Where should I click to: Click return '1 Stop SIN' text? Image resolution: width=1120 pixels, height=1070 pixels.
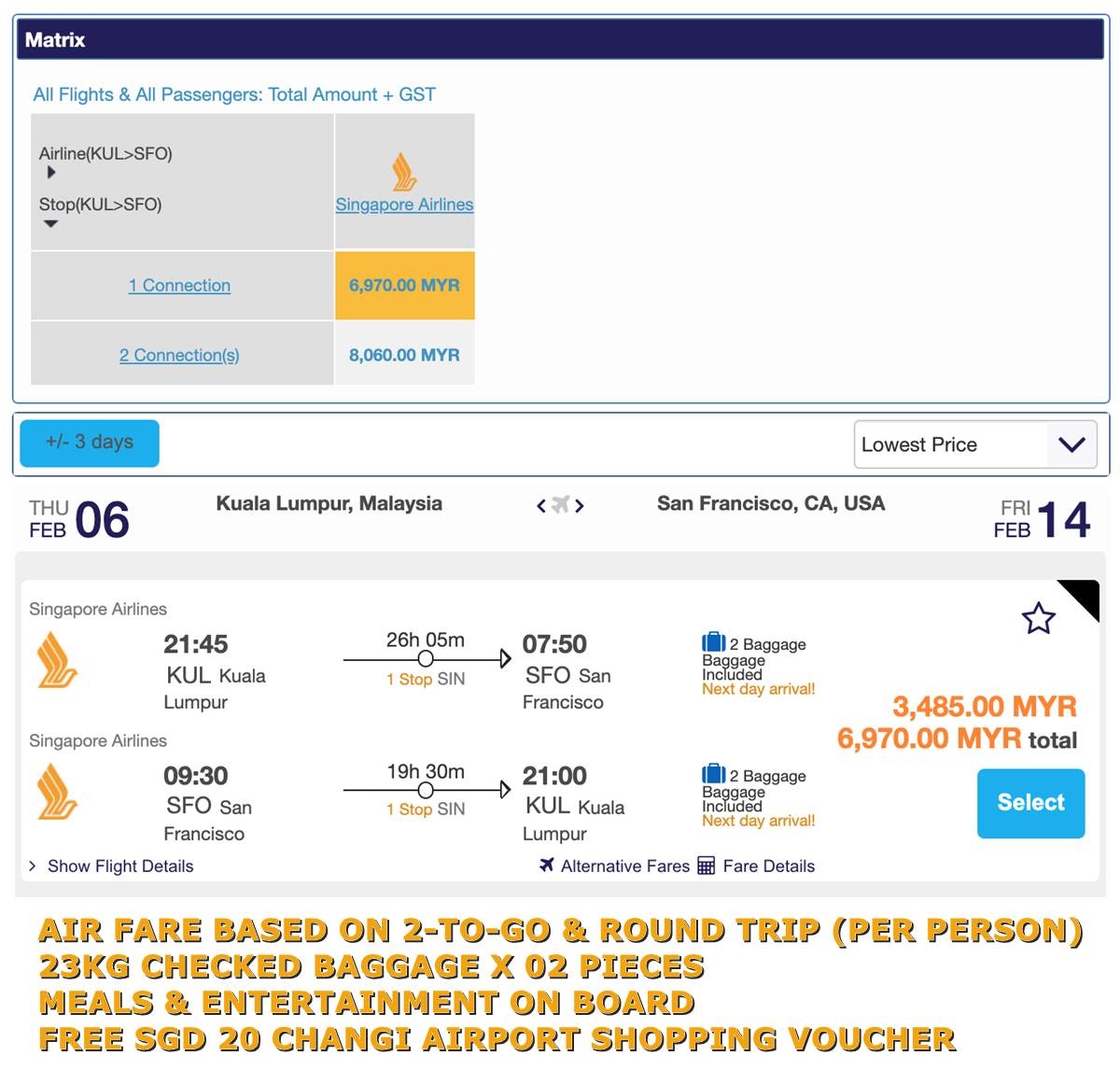[426, 810]
